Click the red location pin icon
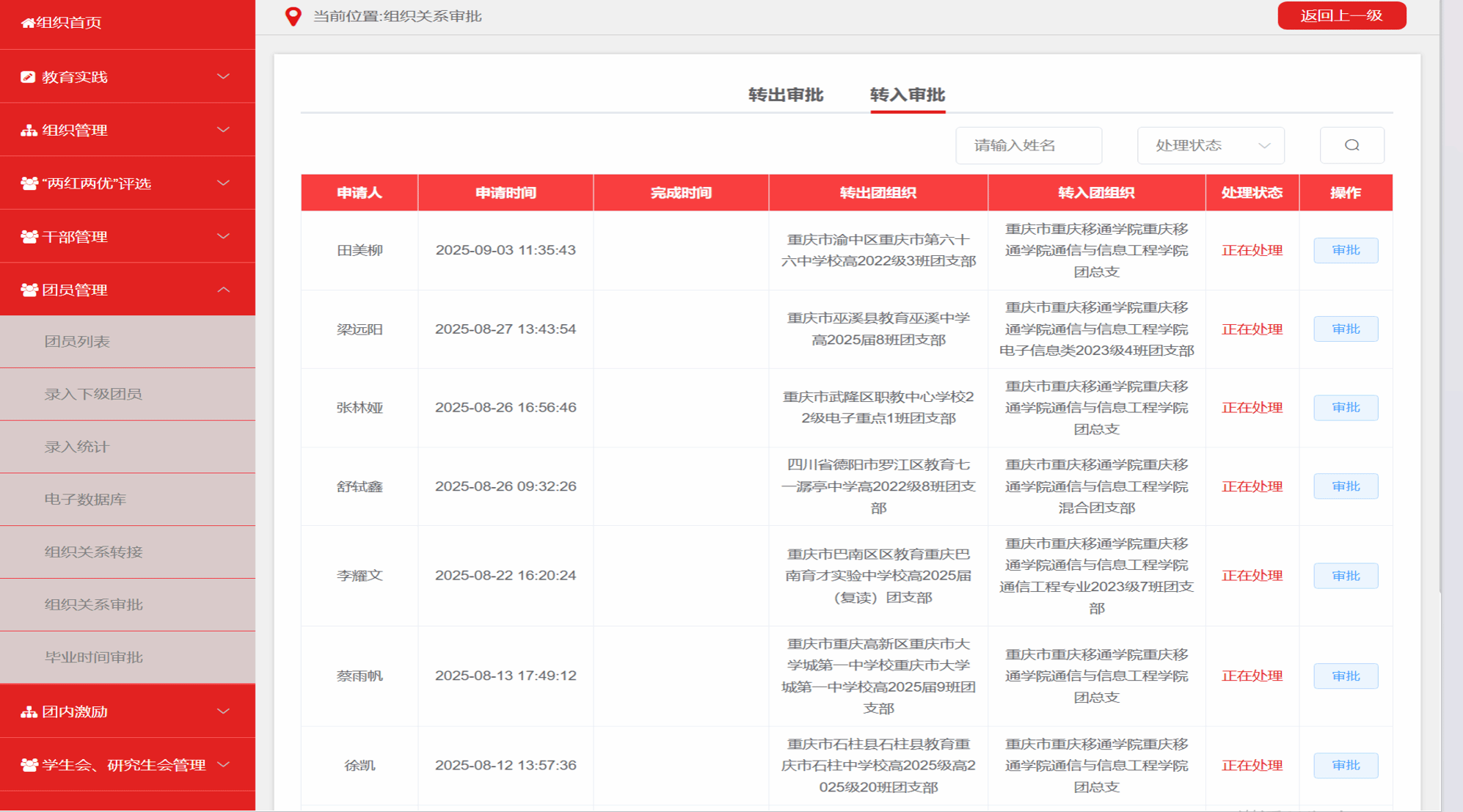The image size is (1463, 812). pyautogui.click(x=293, y=16)
